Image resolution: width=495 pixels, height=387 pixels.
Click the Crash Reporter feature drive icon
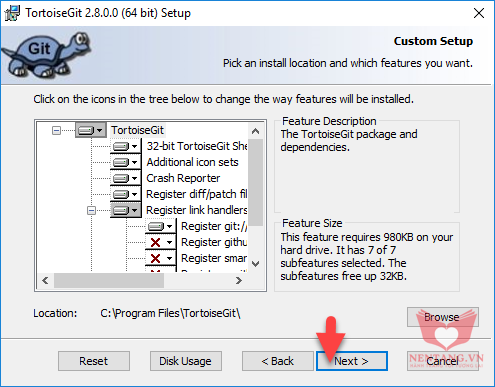[x=126, y=178]
